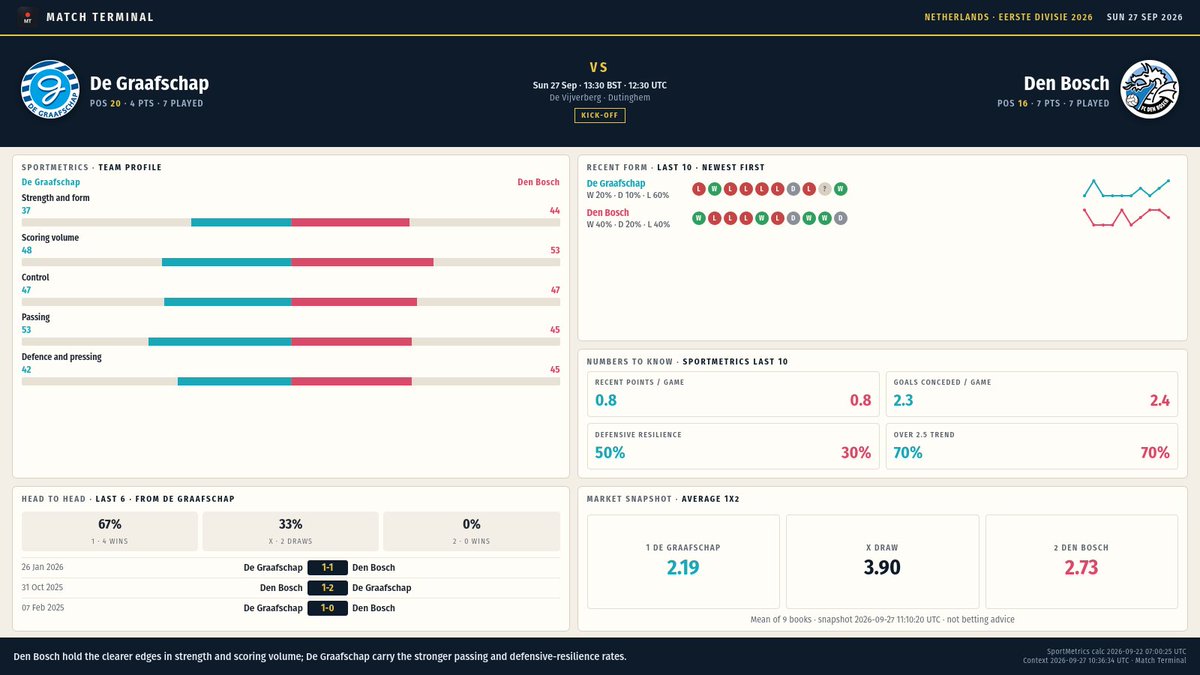
Task: Click the MATCH TERMINAL title text
Action: pyautogui.click(x=100, y=17)
